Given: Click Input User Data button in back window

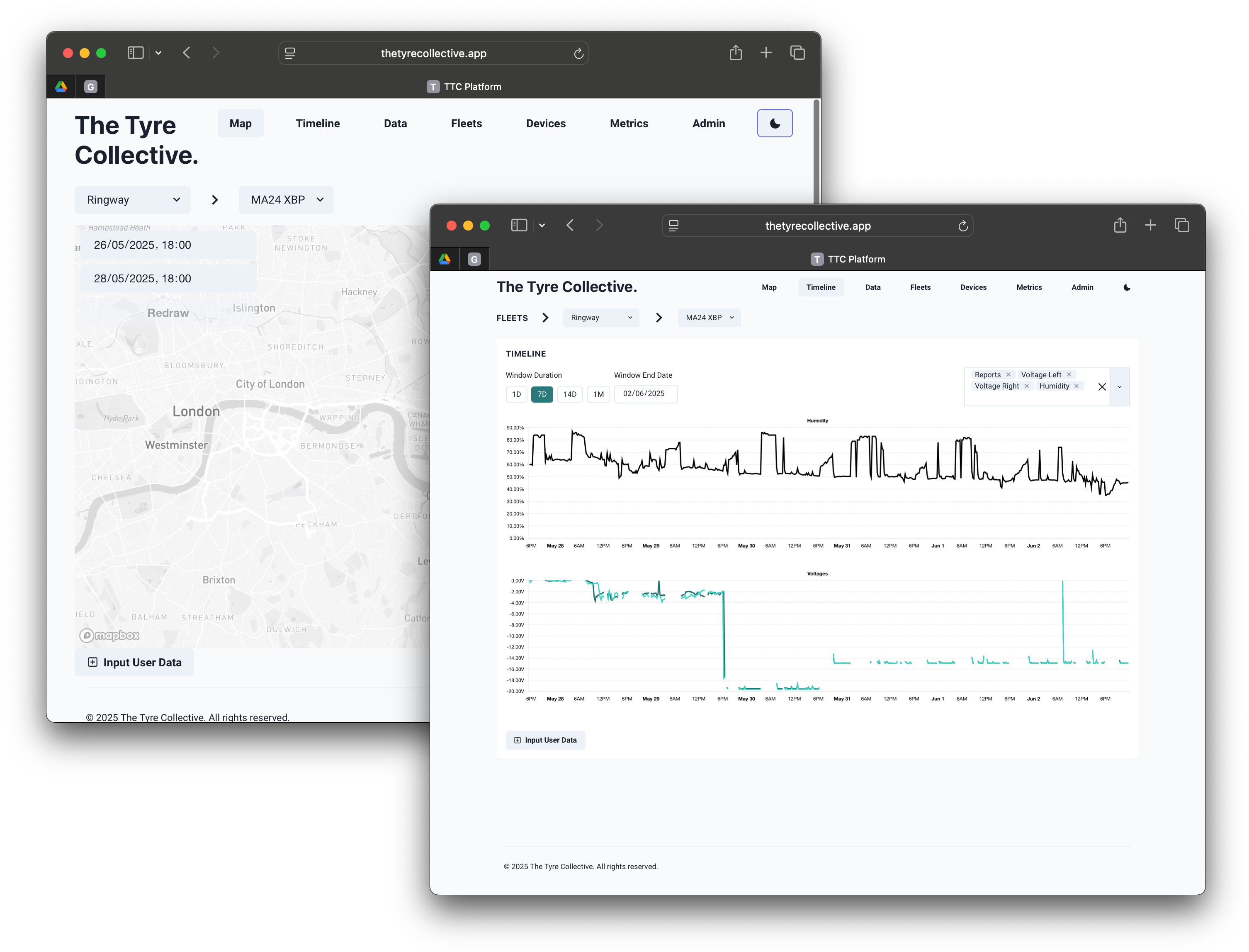Looking at the screenshot, I should tap(134, 663).
